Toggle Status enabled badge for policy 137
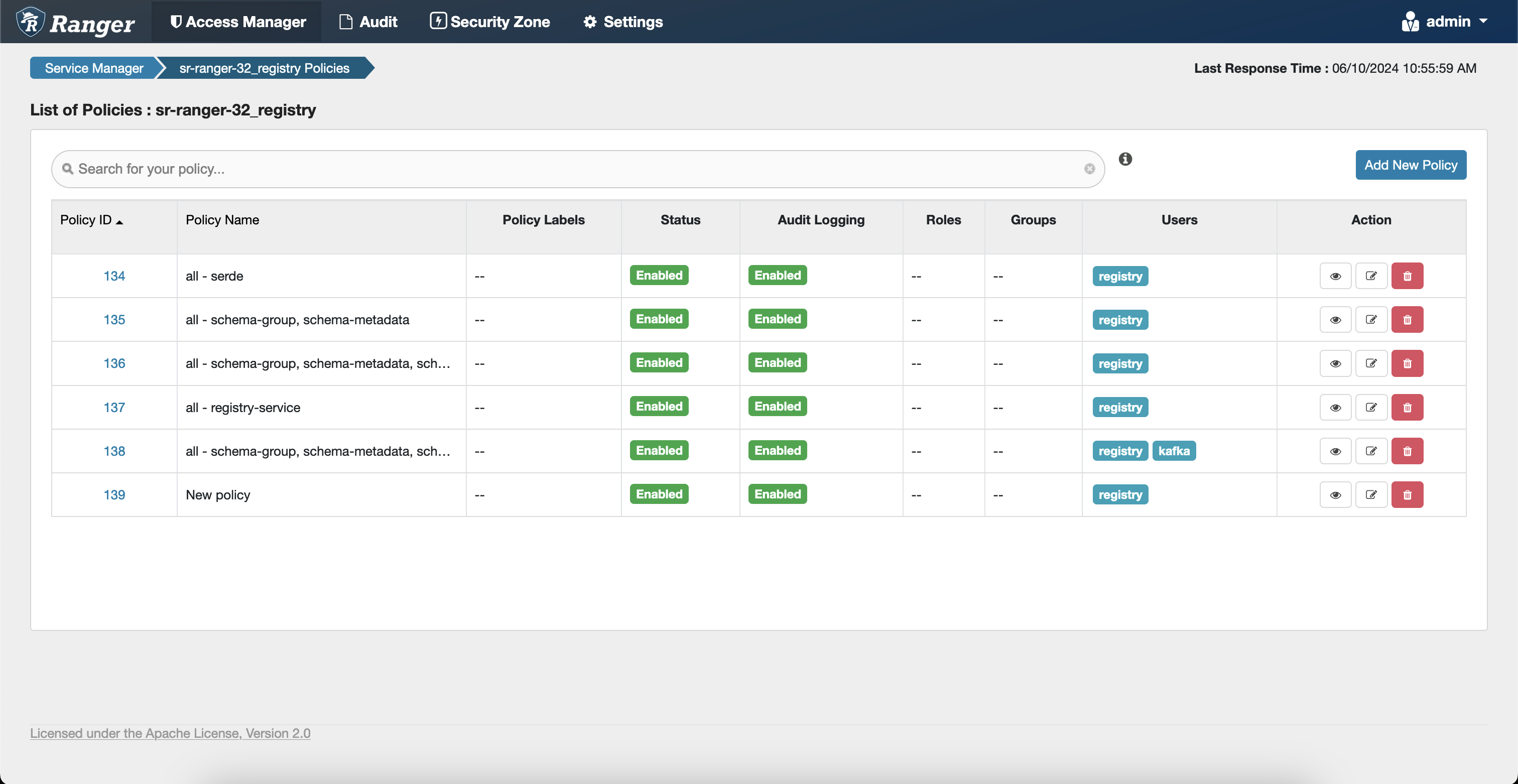The height and width of the screenshot is (784, 1518). [x=659, y=406]
